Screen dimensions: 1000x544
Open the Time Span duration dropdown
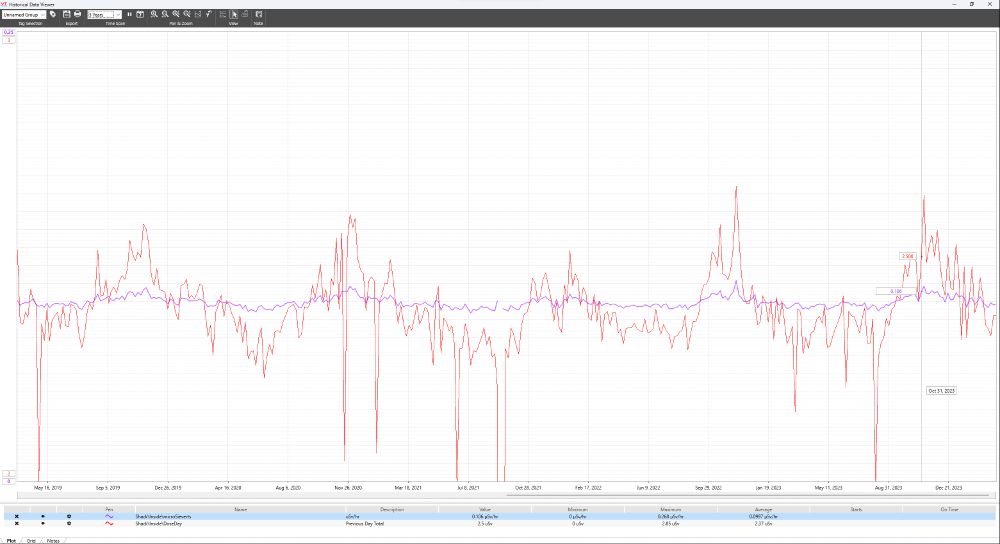104,14
